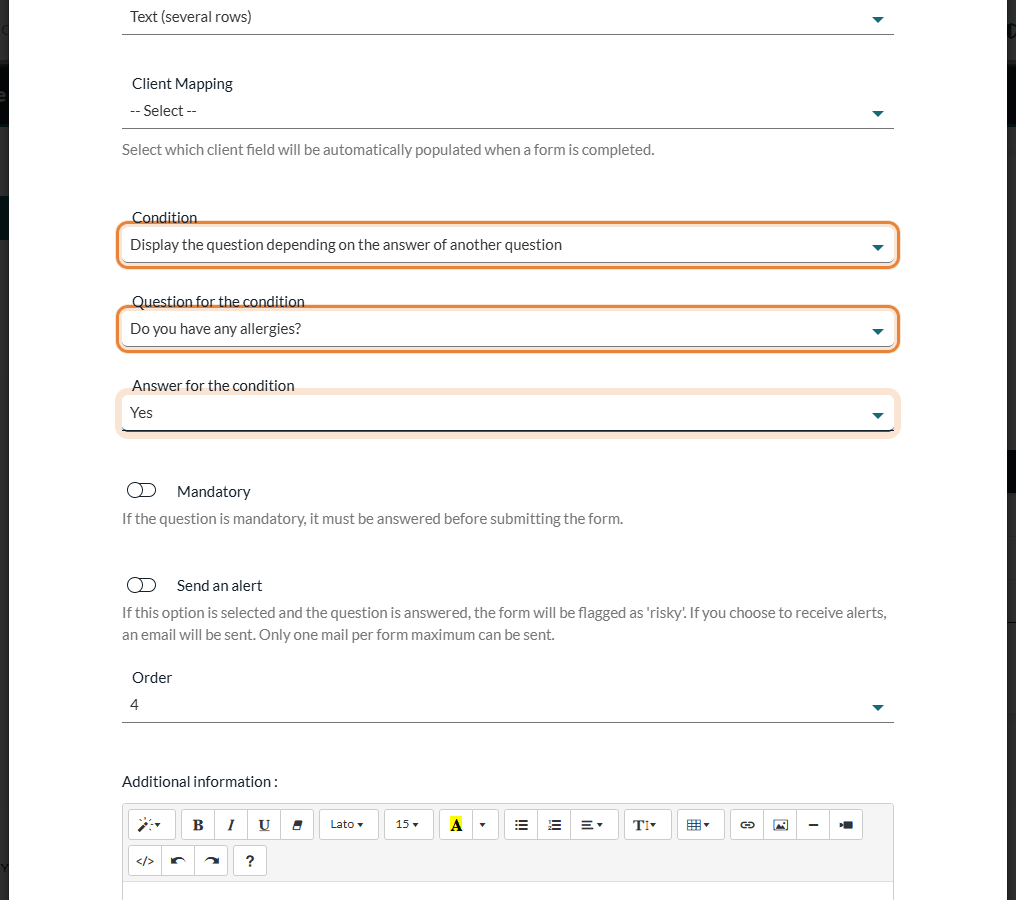Toggle the Mandatory switch
This screenshot has height=900, width=1016.
tap(141, 490)
